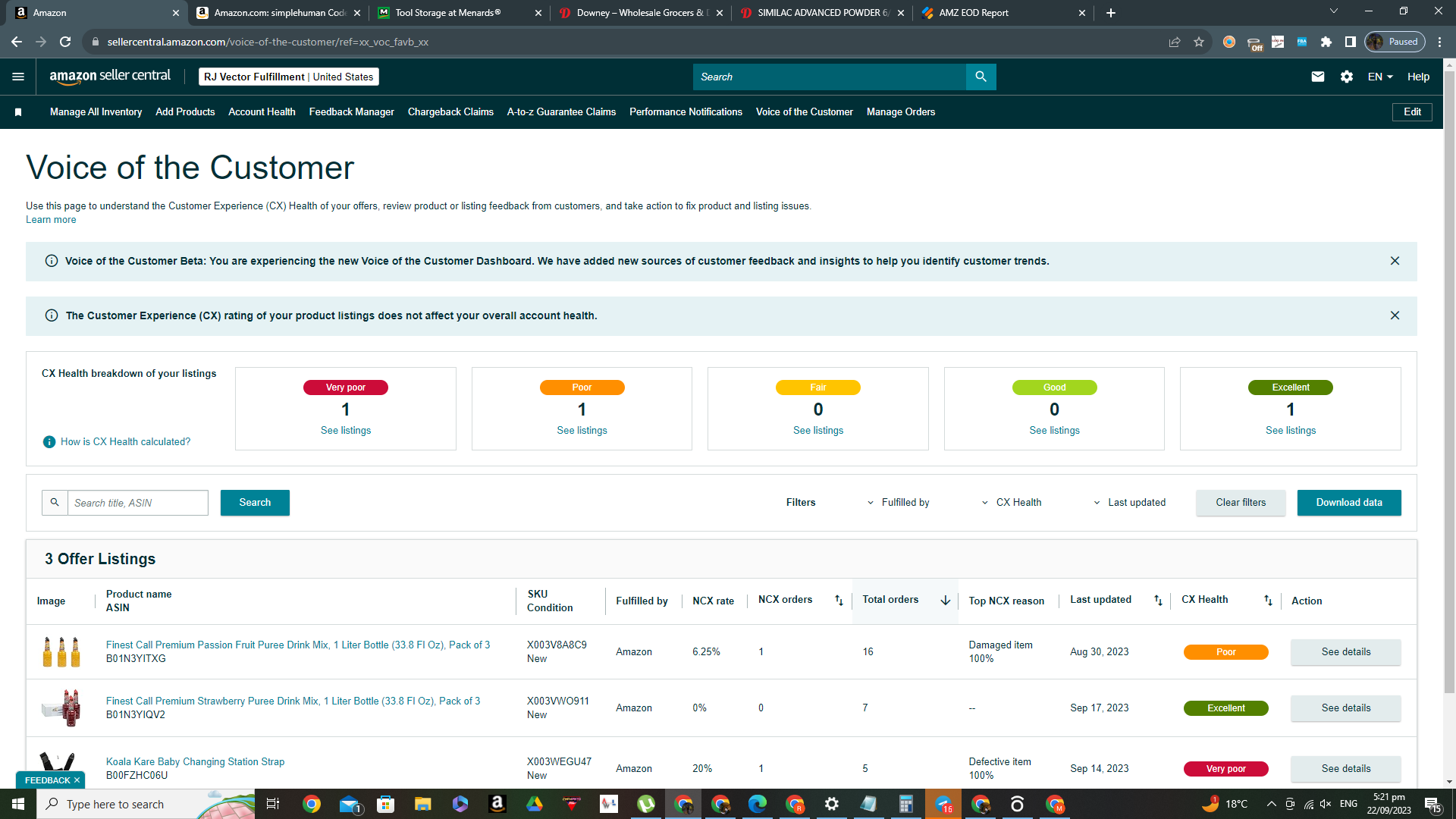Click Edit on the favorites bar
Screen dimensions: 1456x819
tap(1412, 112)
